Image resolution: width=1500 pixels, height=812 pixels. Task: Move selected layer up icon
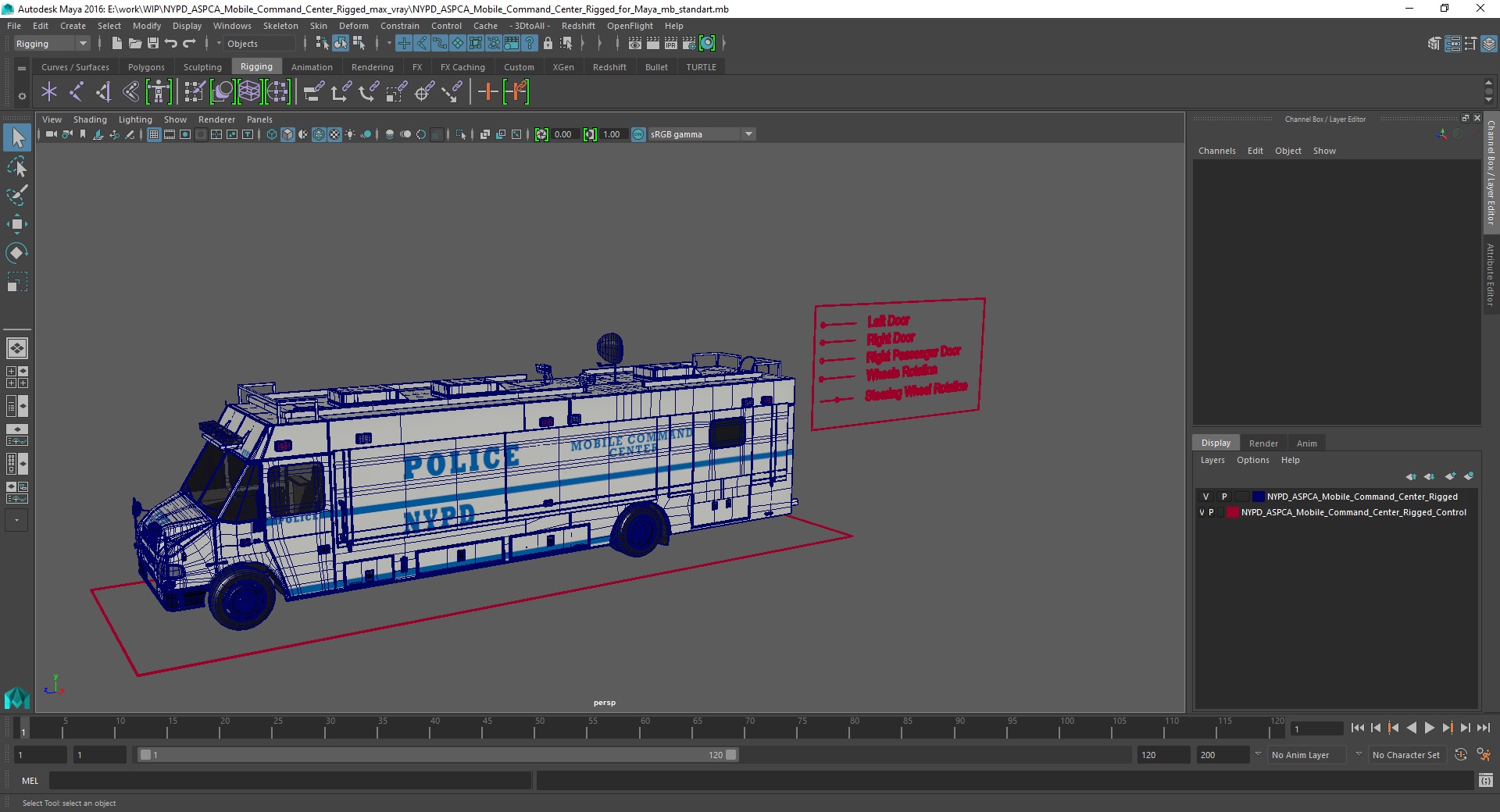(x=1411, y=476)
